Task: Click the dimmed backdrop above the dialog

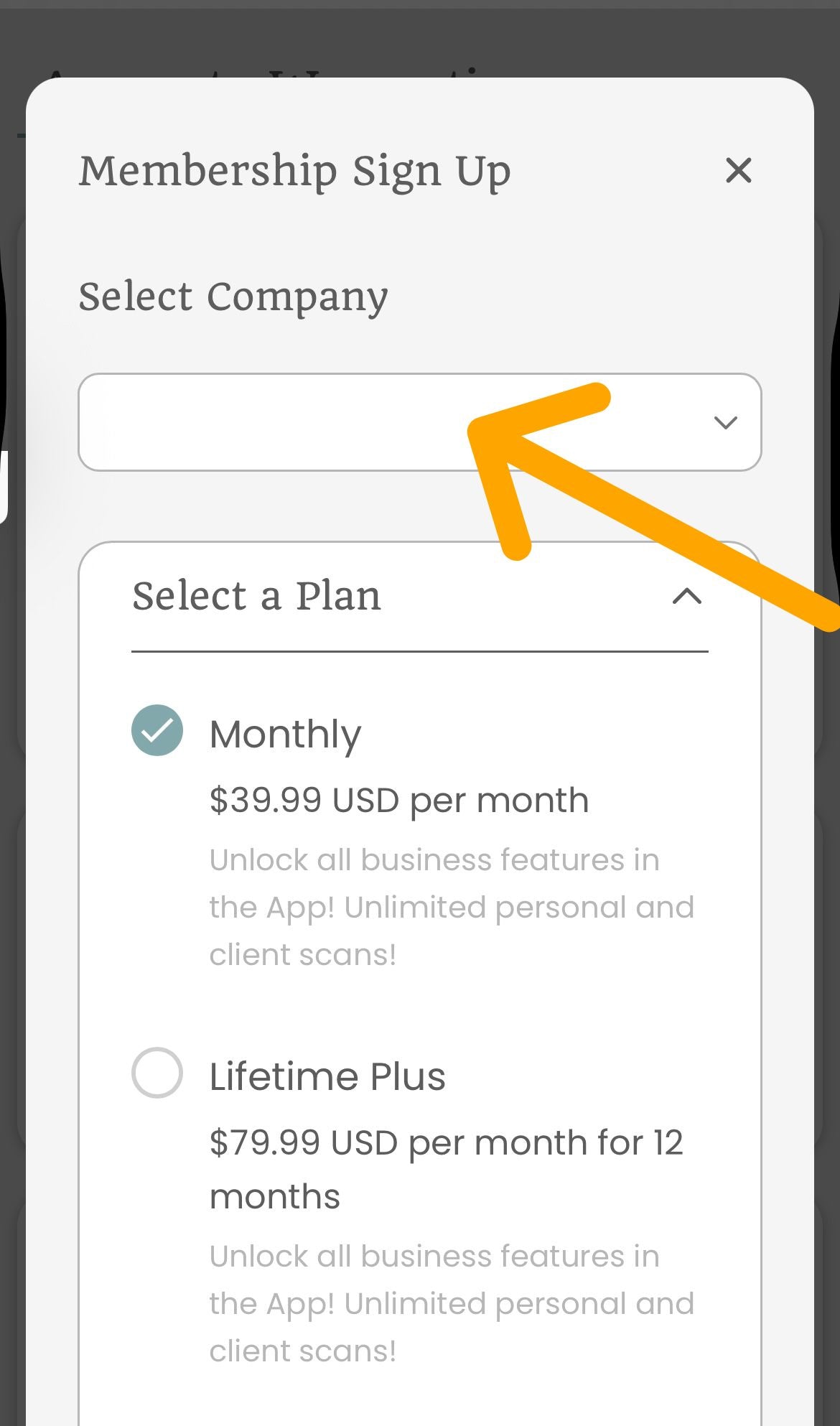Action: (x=420, y=39)
